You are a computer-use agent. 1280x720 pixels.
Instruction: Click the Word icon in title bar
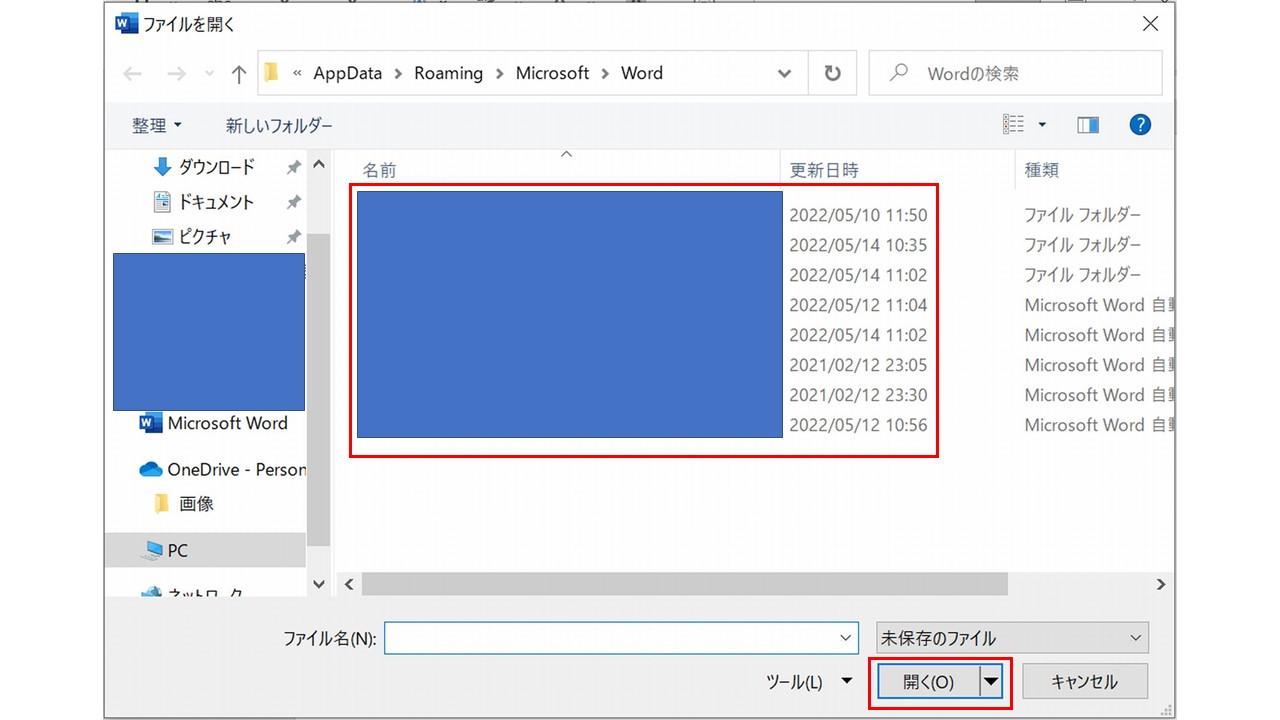click(126, 23)
